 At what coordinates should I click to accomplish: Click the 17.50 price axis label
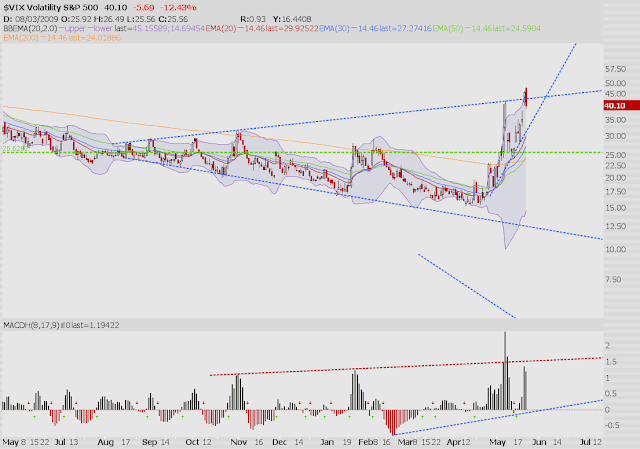(616, 192)
